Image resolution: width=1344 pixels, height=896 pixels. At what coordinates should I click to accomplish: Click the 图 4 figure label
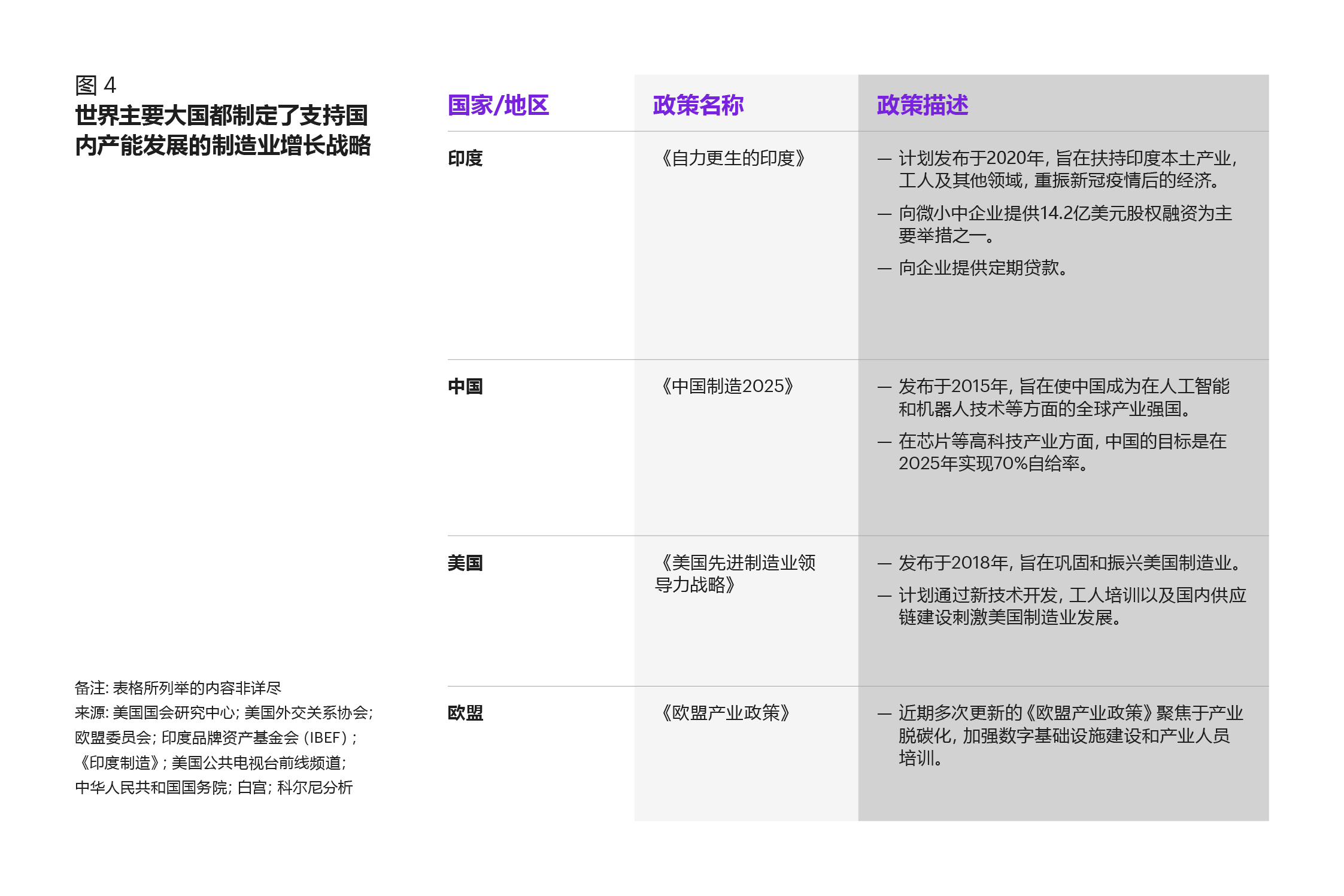95,86
